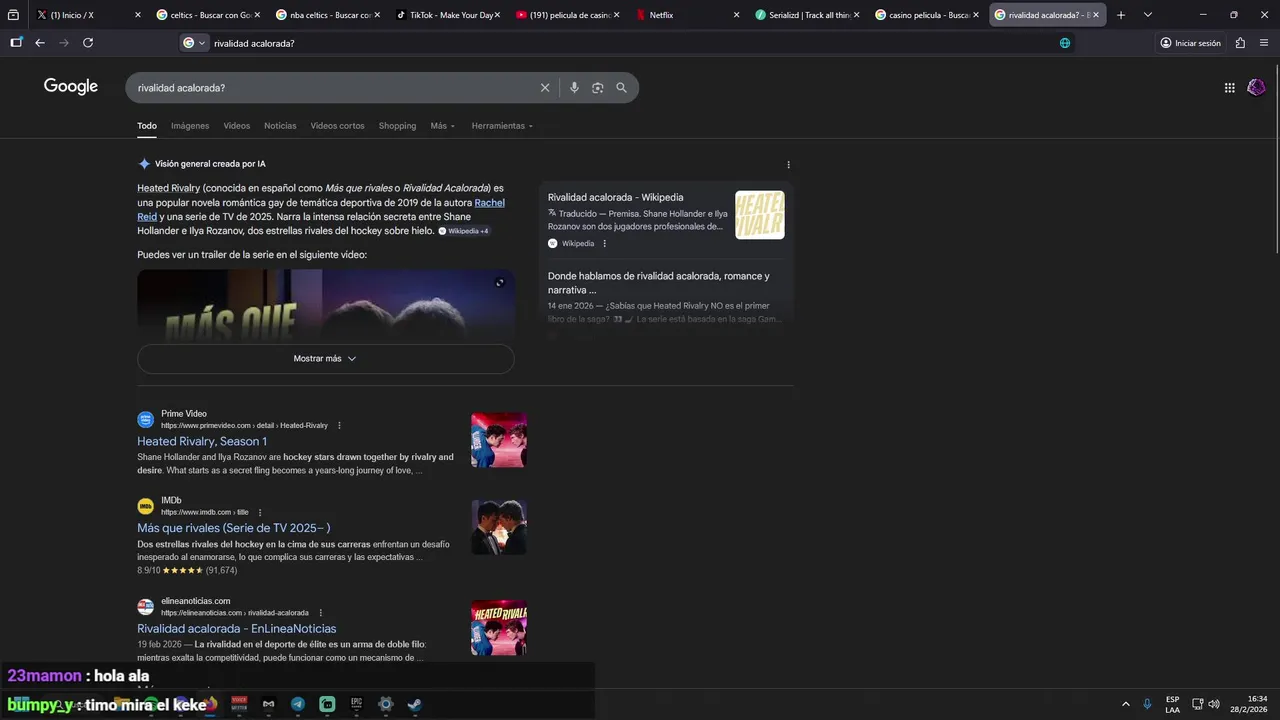Open the sidebar panel toggle icon
This screenshot has height=720, width=1280.
click(x=16, y=43)
